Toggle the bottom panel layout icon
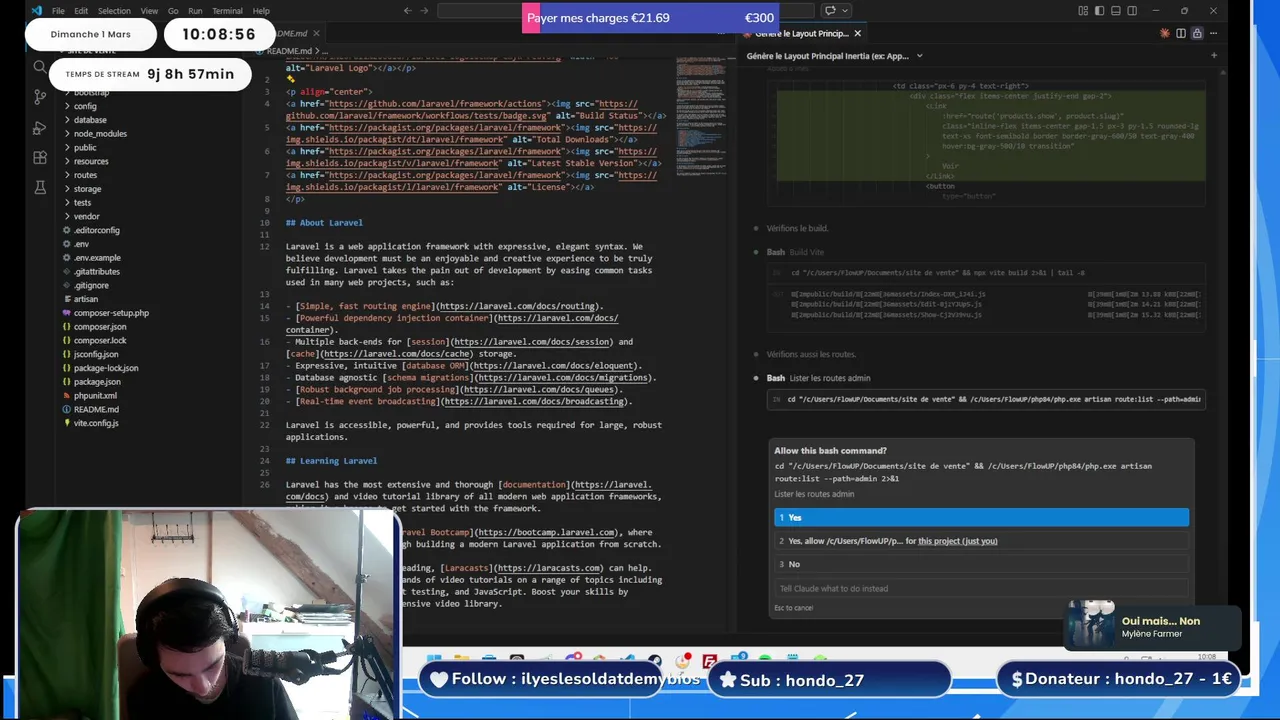Image resolution: width=1280 pixels, height=720 pixels. [1115, 10]
